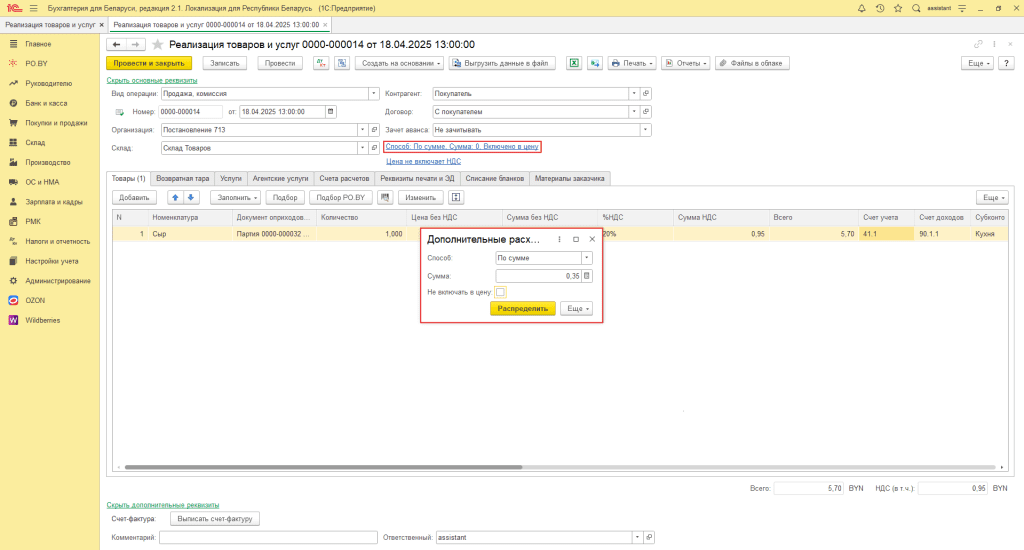Expand Договор dropdown
This screenshot has width=1024, height=550.
[x=633, y=112]
